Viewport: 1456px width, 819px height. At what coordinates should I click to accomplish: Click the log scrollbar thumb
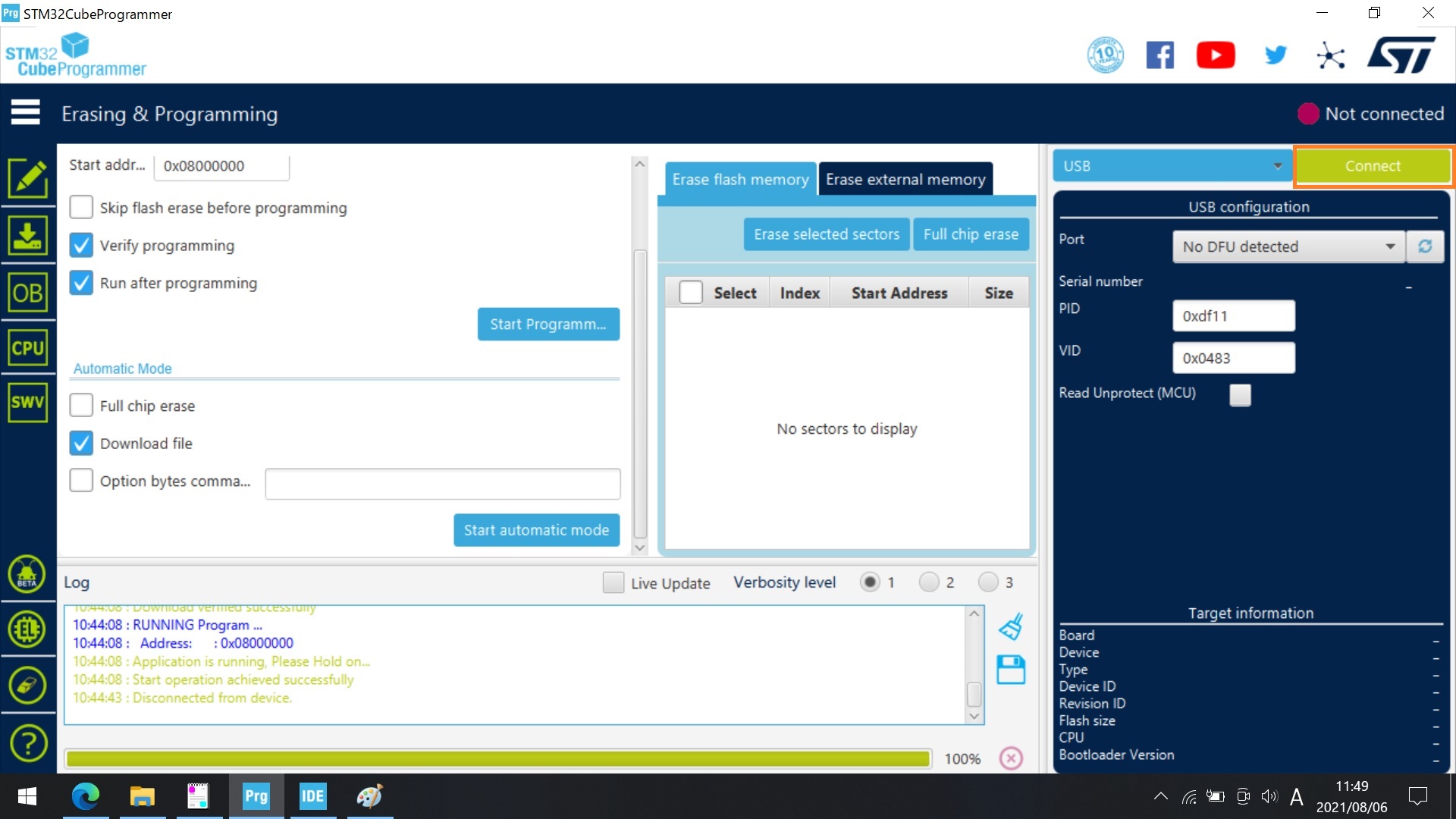tap(974, 694)
